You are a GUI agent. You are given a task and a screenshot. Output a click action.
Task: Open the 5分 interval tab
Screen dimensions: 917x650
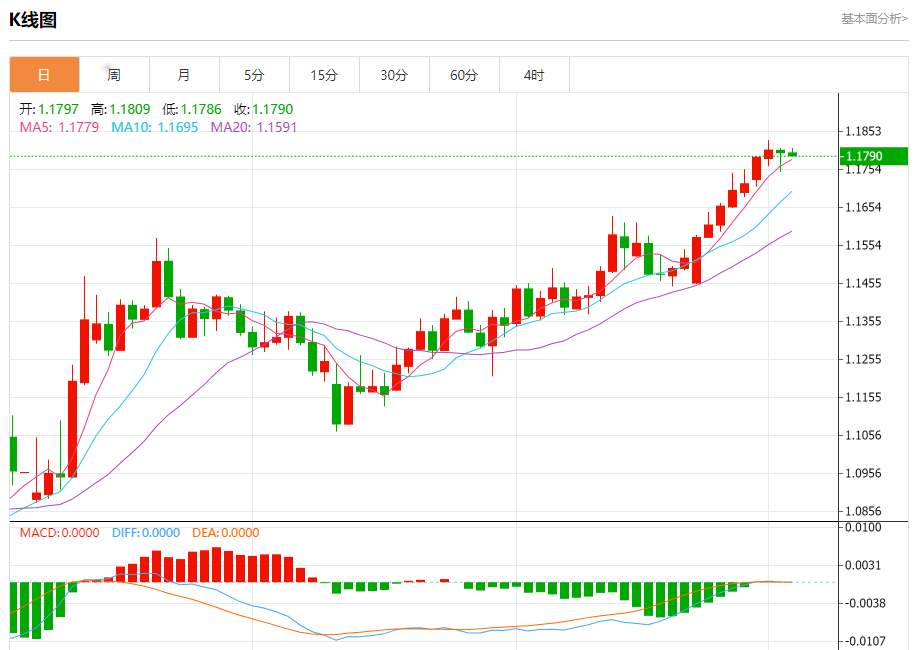tap(254, 75)
